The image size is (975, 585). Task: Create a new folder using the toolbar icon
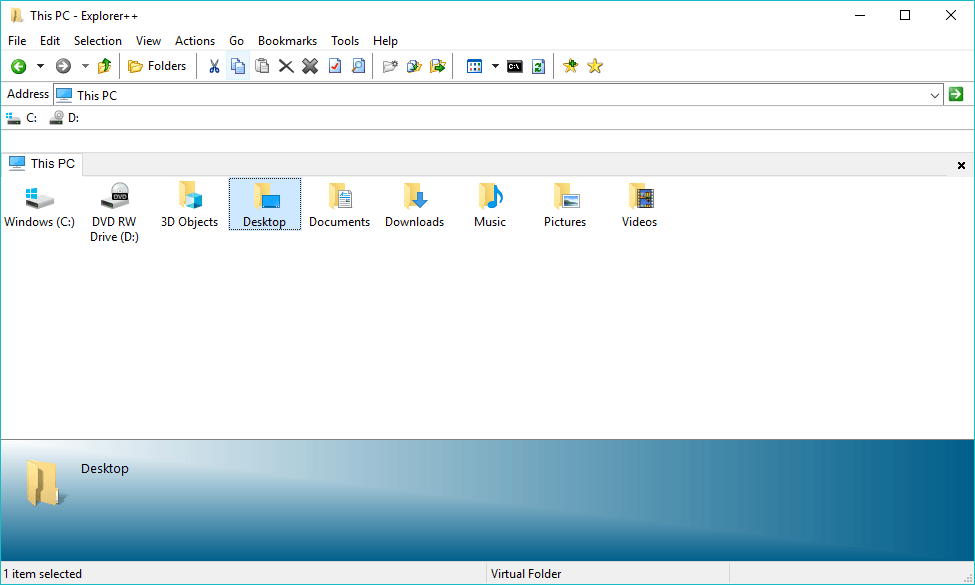(391, 66)
